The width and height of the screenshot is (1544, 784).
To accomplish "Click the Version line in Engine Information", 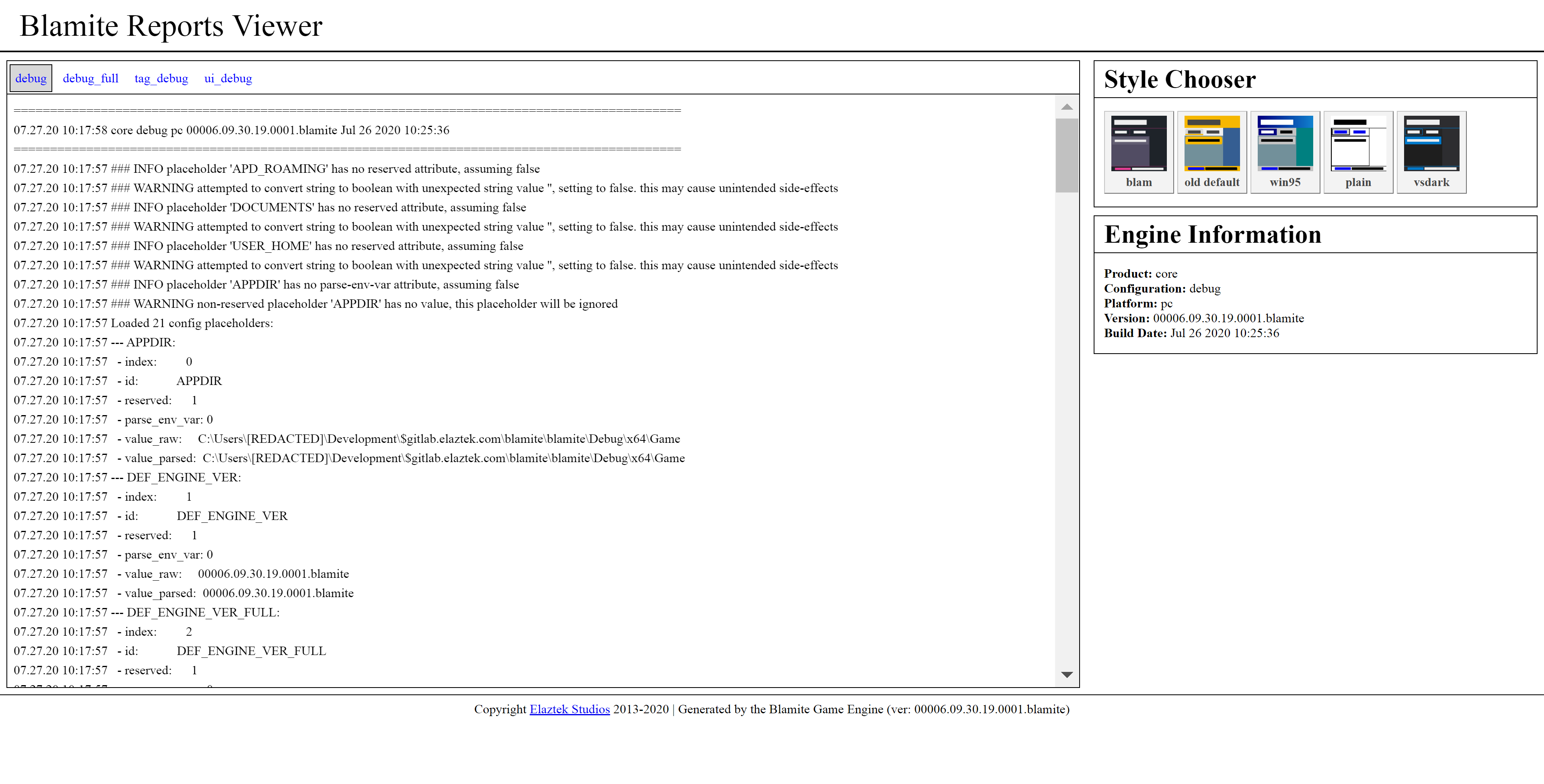I will tap(1203, 318).
